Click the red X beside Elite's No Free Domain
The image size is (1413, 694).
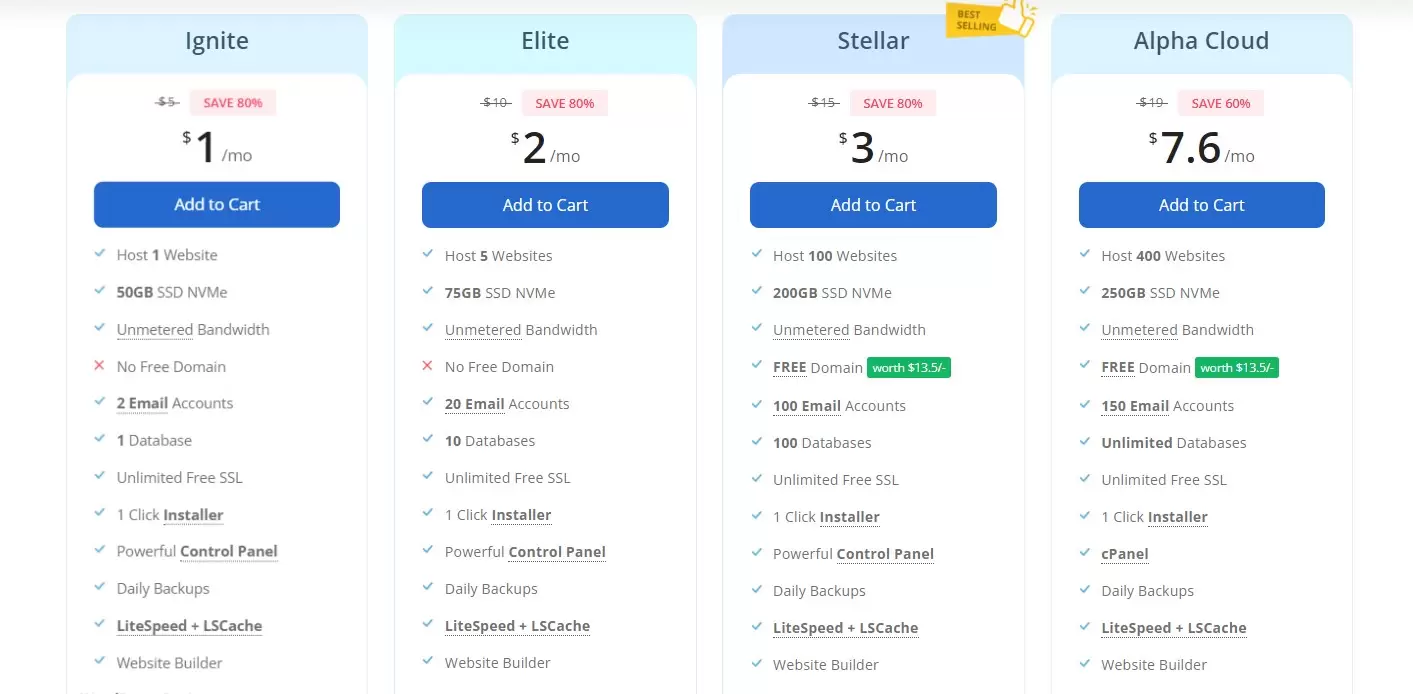click(x=427, y=366)
